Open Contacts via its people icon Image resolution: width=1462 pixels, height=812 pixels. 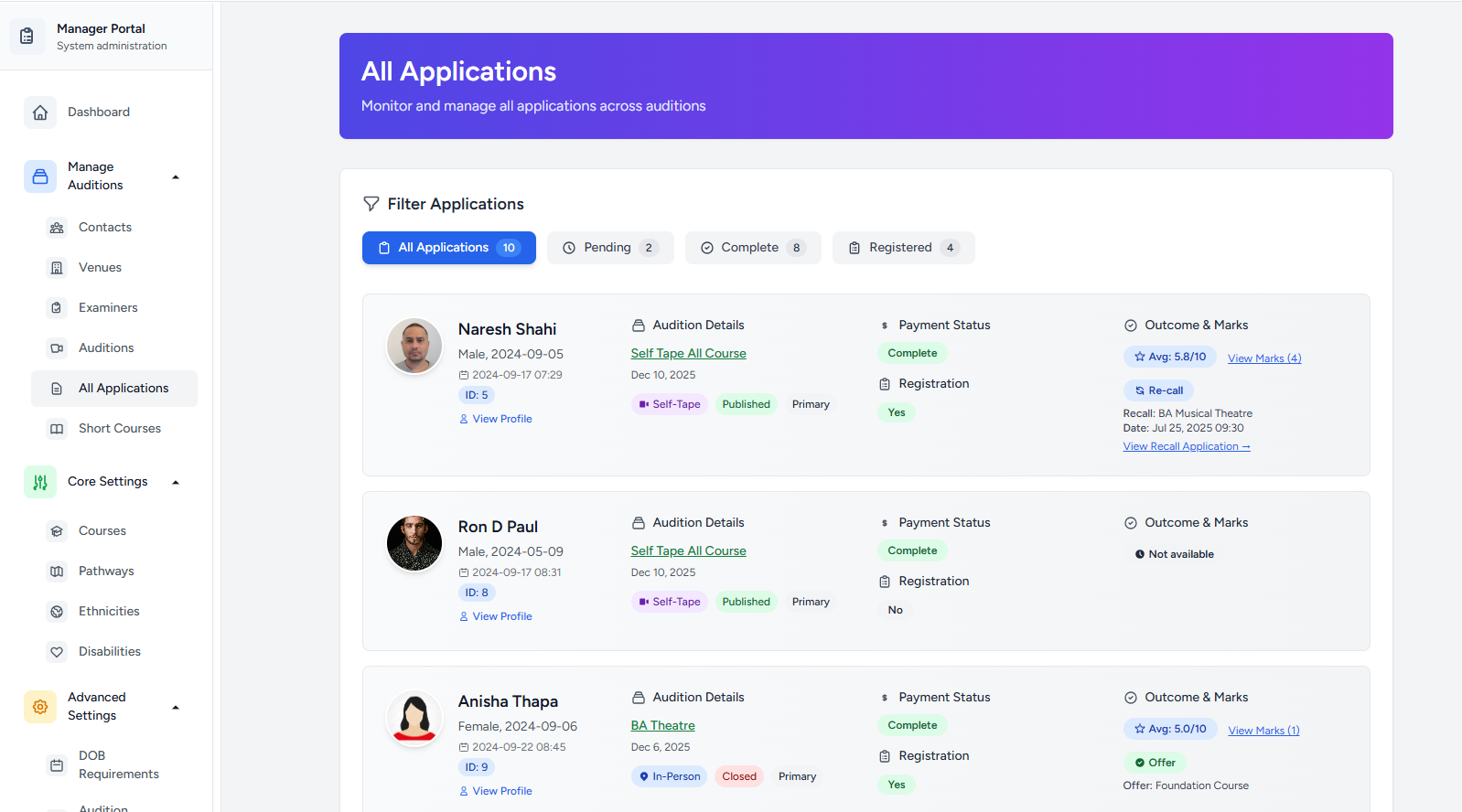[57, 228]
